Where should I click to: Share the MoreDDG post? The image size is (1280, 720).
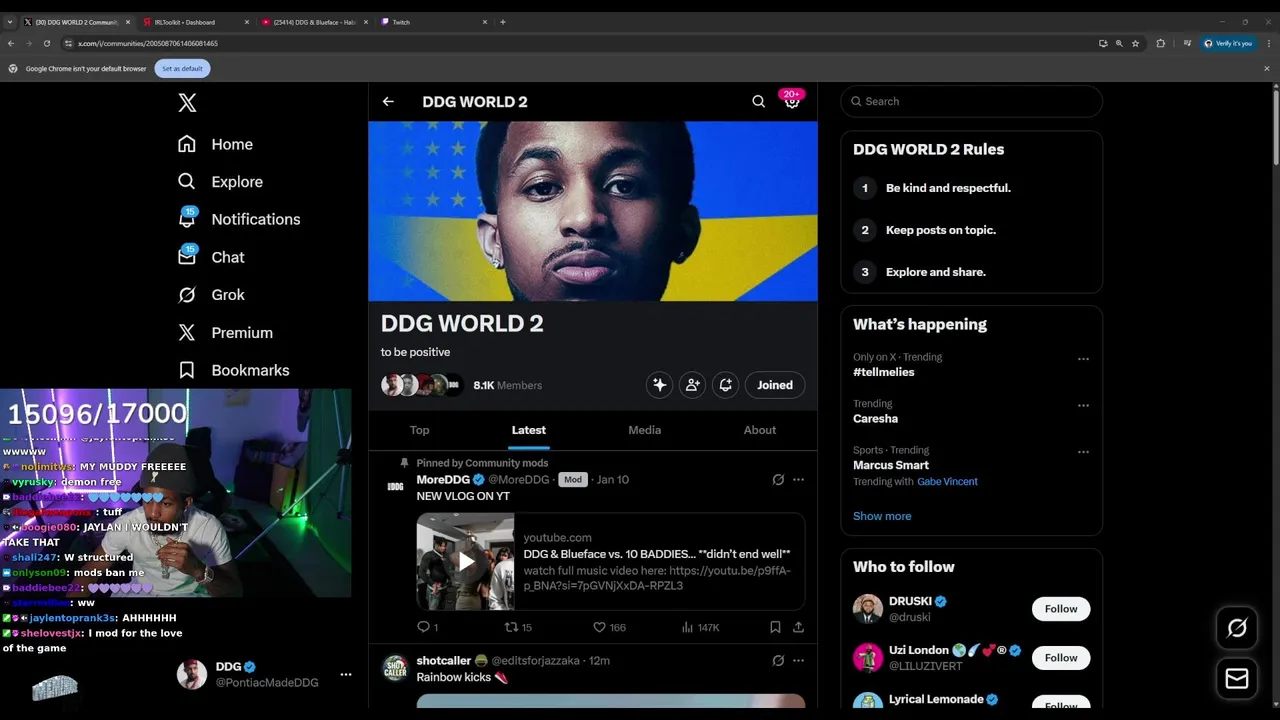(798, 627)
